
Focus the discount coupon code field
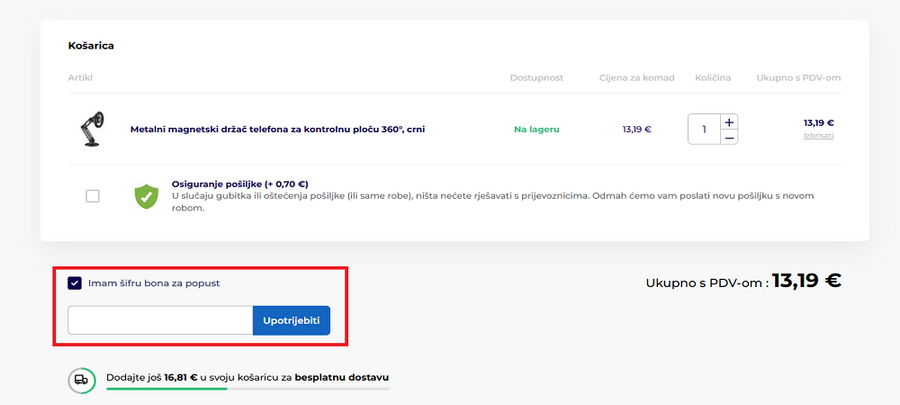coord(160,320)
